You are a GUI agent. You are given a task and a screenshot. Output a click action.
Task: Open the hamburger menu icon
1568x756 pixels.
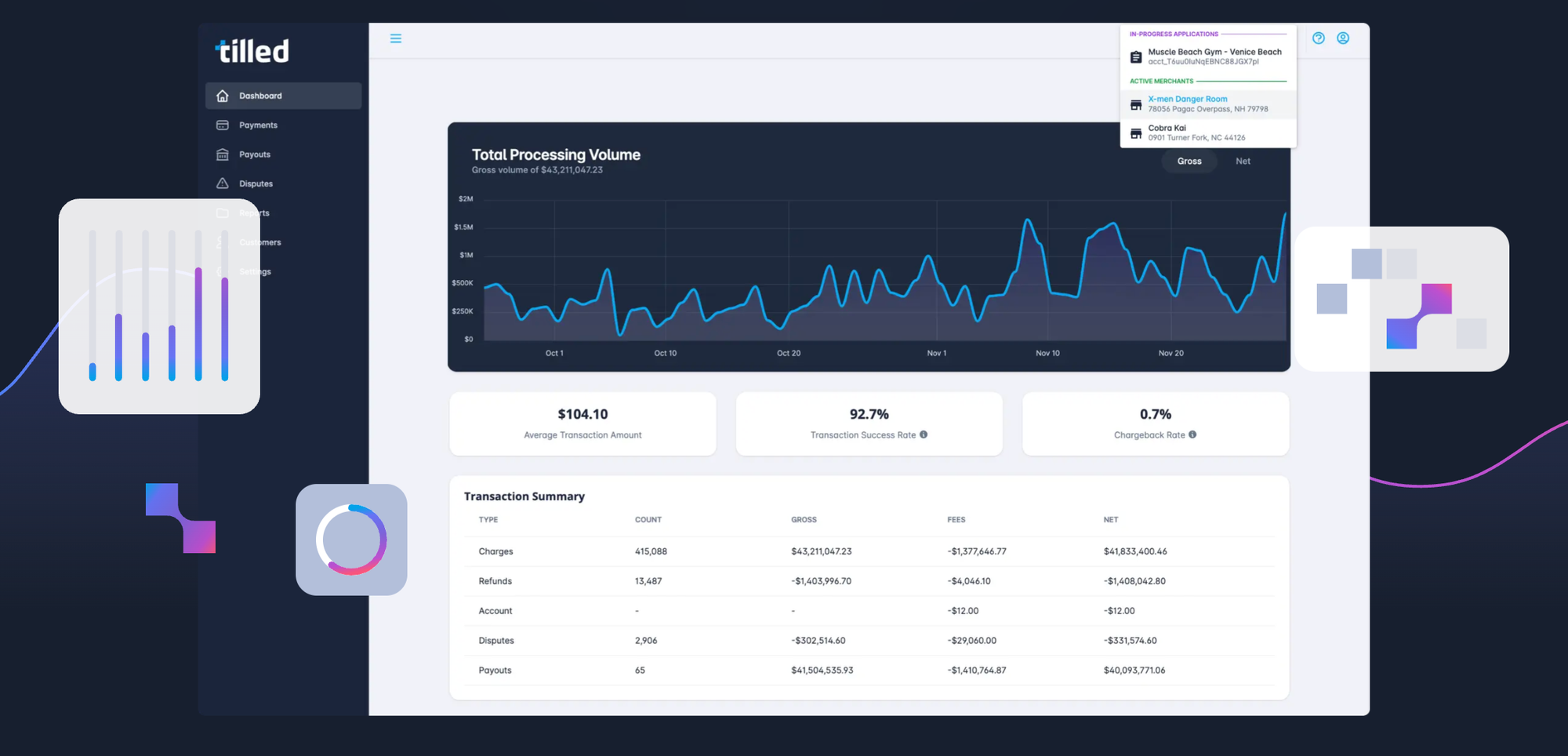[x=396, y=38]
